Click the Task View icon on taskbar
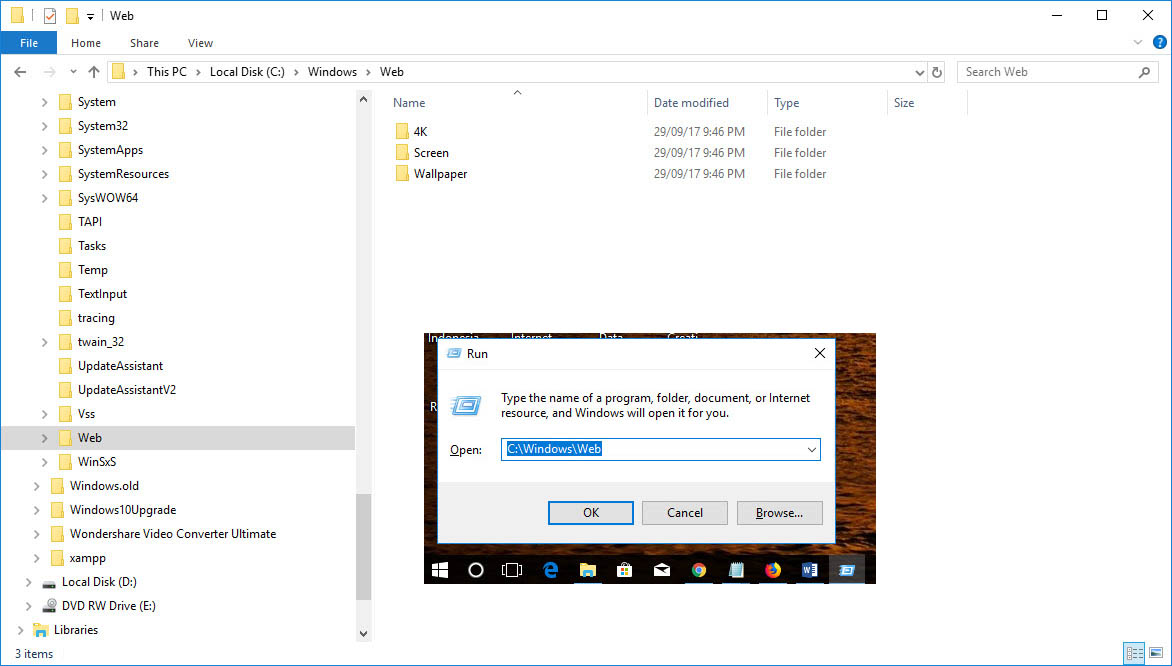Viewport: 1172px width, 666px height. pyautogui.click(x=512, y=569)
